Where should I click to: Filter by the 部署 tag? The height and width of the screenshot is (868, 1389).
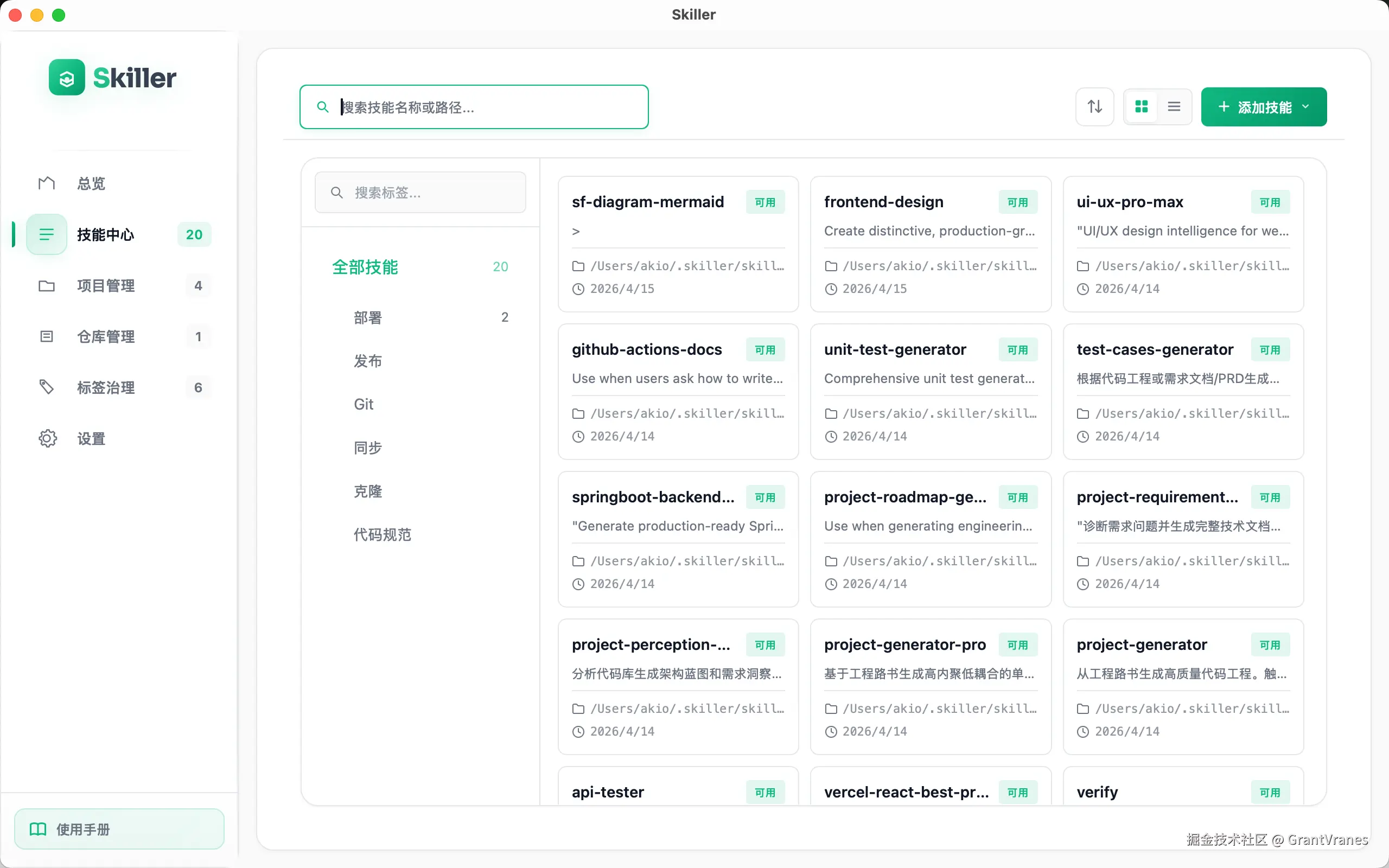tap(368, 317)
